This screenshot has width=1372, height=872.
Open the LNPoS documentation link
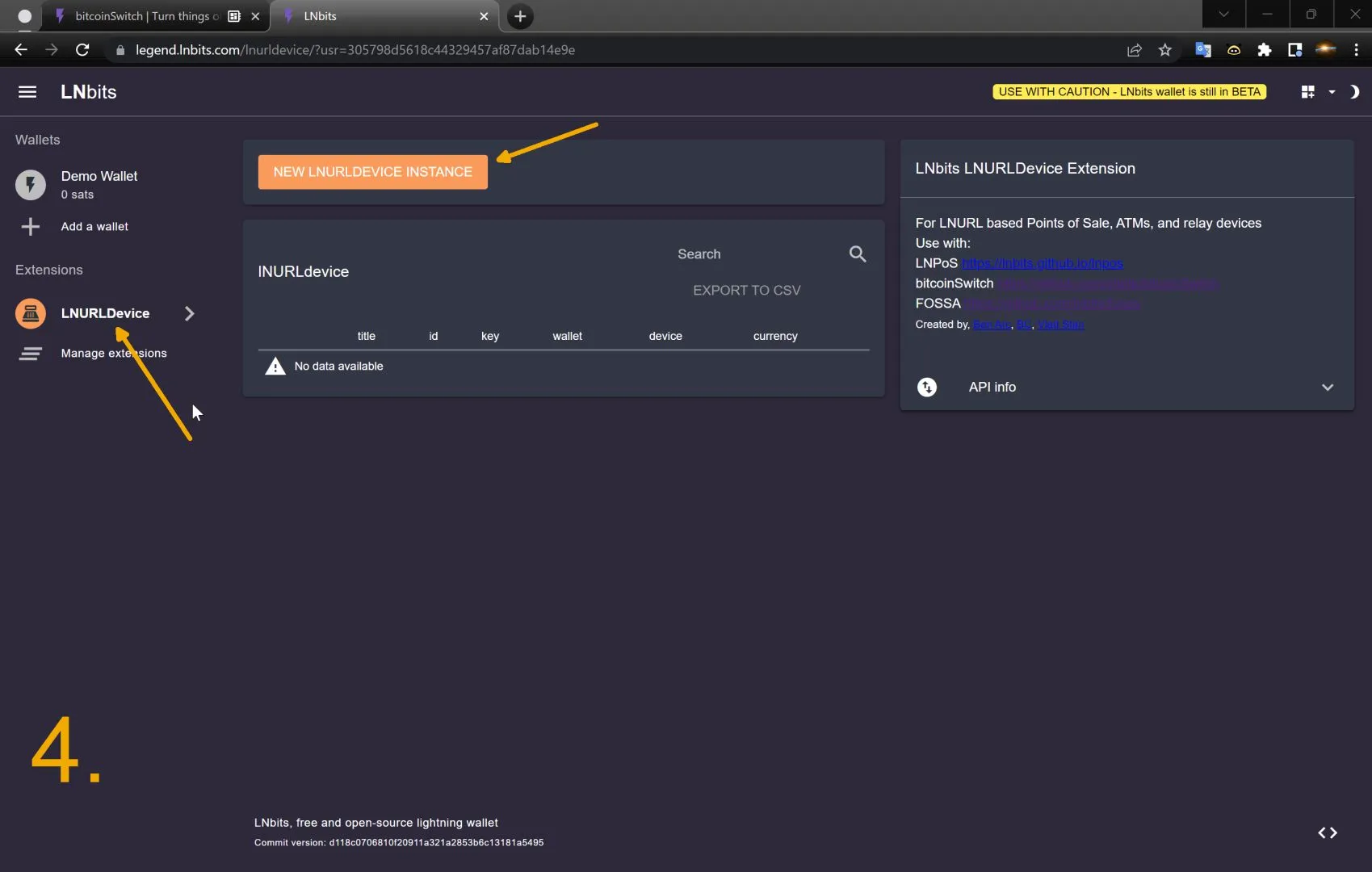(x=1042, y=263)
